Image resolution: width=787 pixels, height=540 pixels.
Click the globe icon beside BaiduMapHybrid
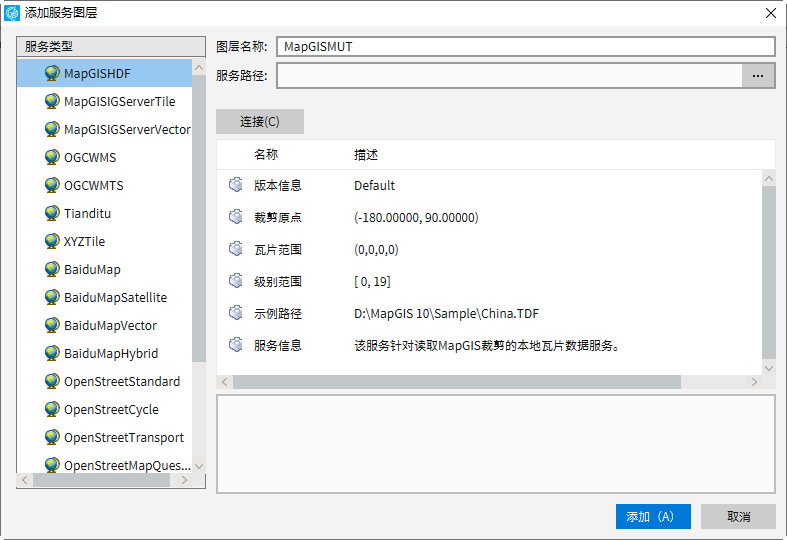52,354
